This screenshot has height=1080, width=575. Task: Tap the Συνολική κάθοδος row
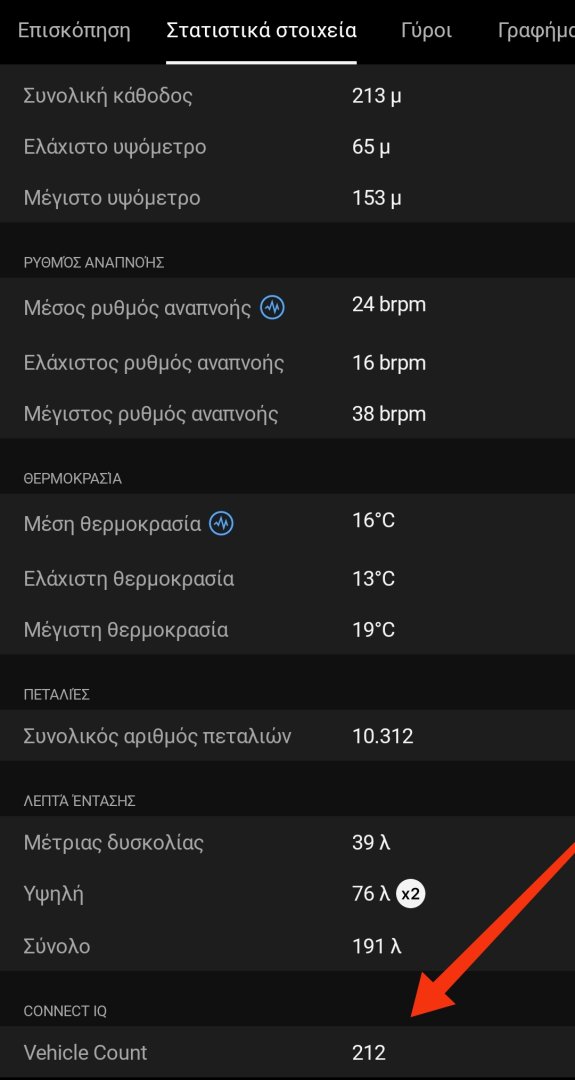pos(287,95)
